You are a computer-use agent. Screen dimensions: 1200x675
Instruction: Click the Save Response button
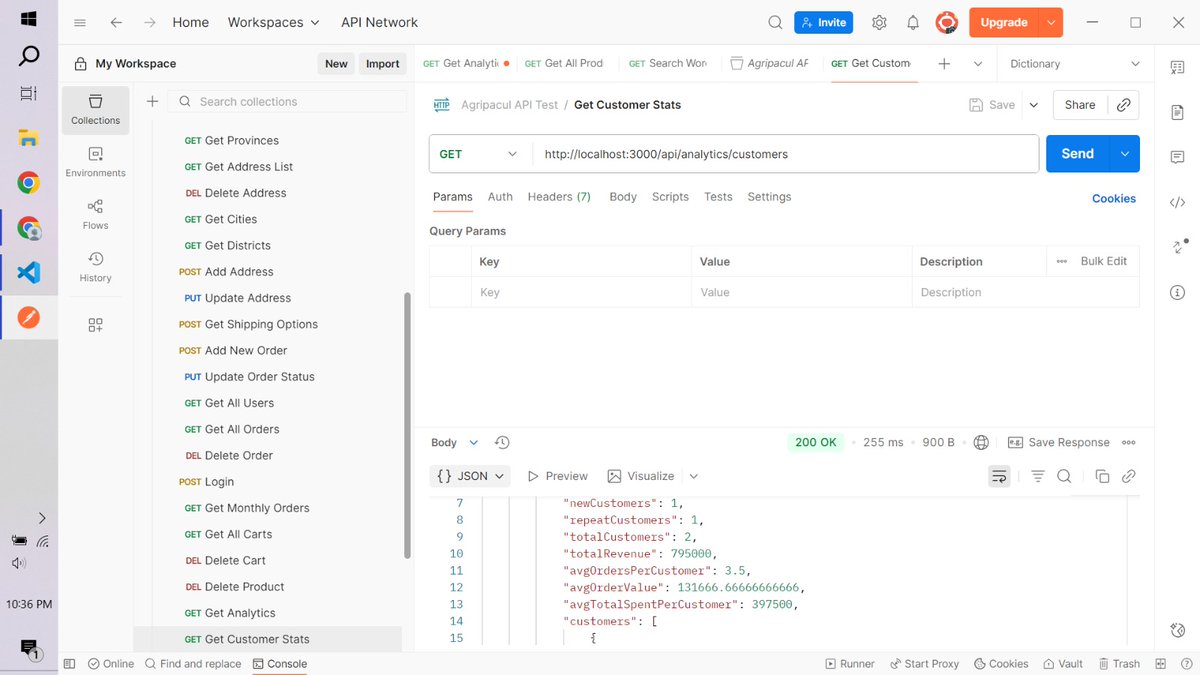point(1058,442)
